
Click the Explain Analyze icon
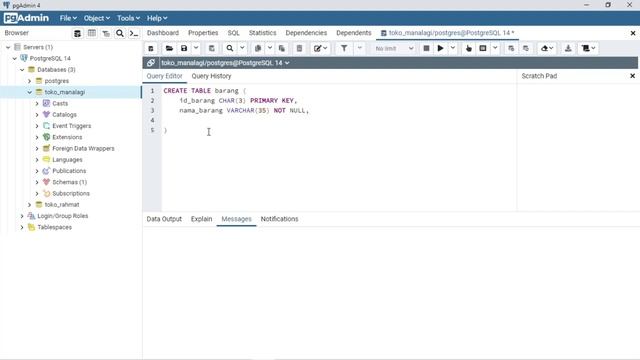coord(483,48)
